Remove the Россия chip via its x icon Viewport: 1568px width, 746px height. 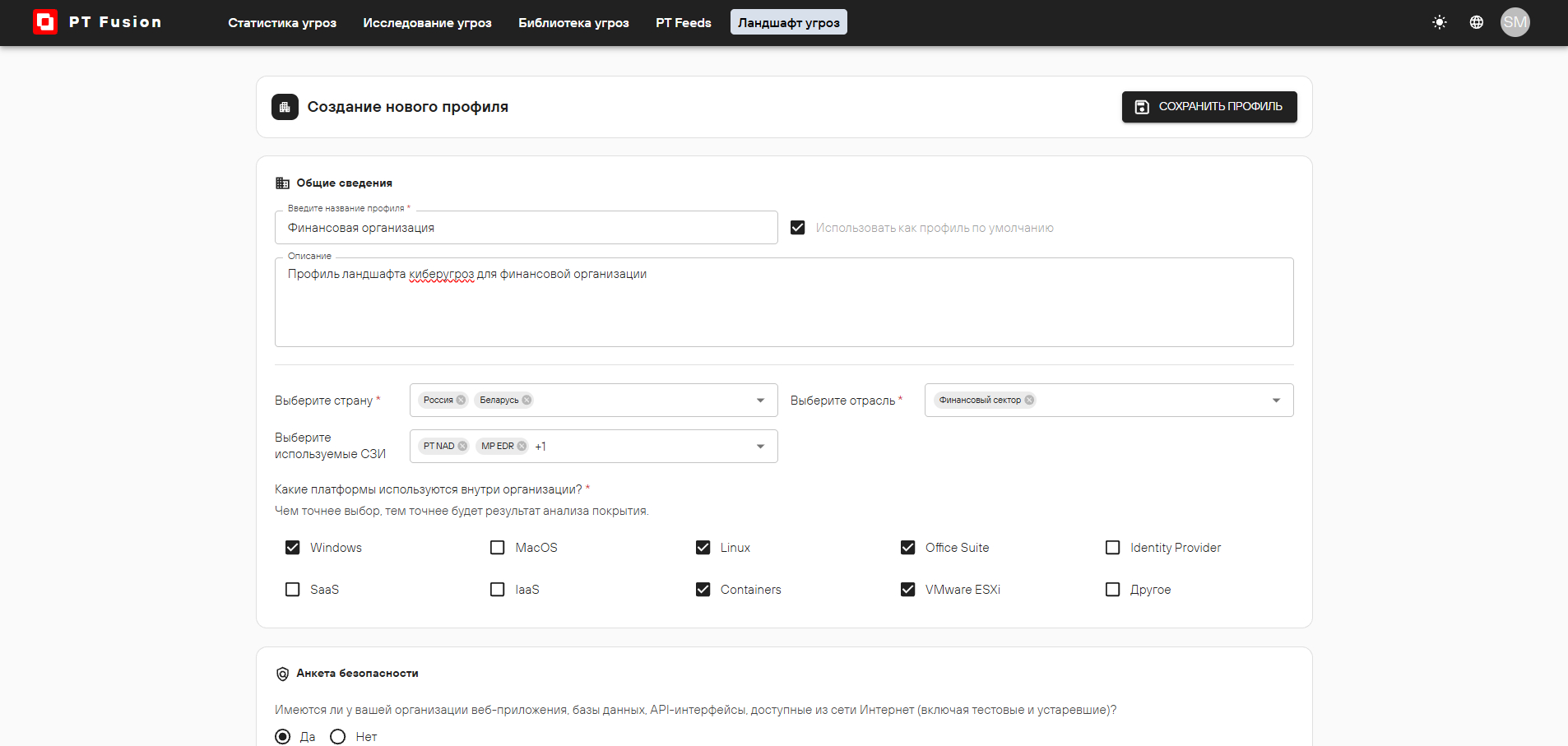click(461, 400)
